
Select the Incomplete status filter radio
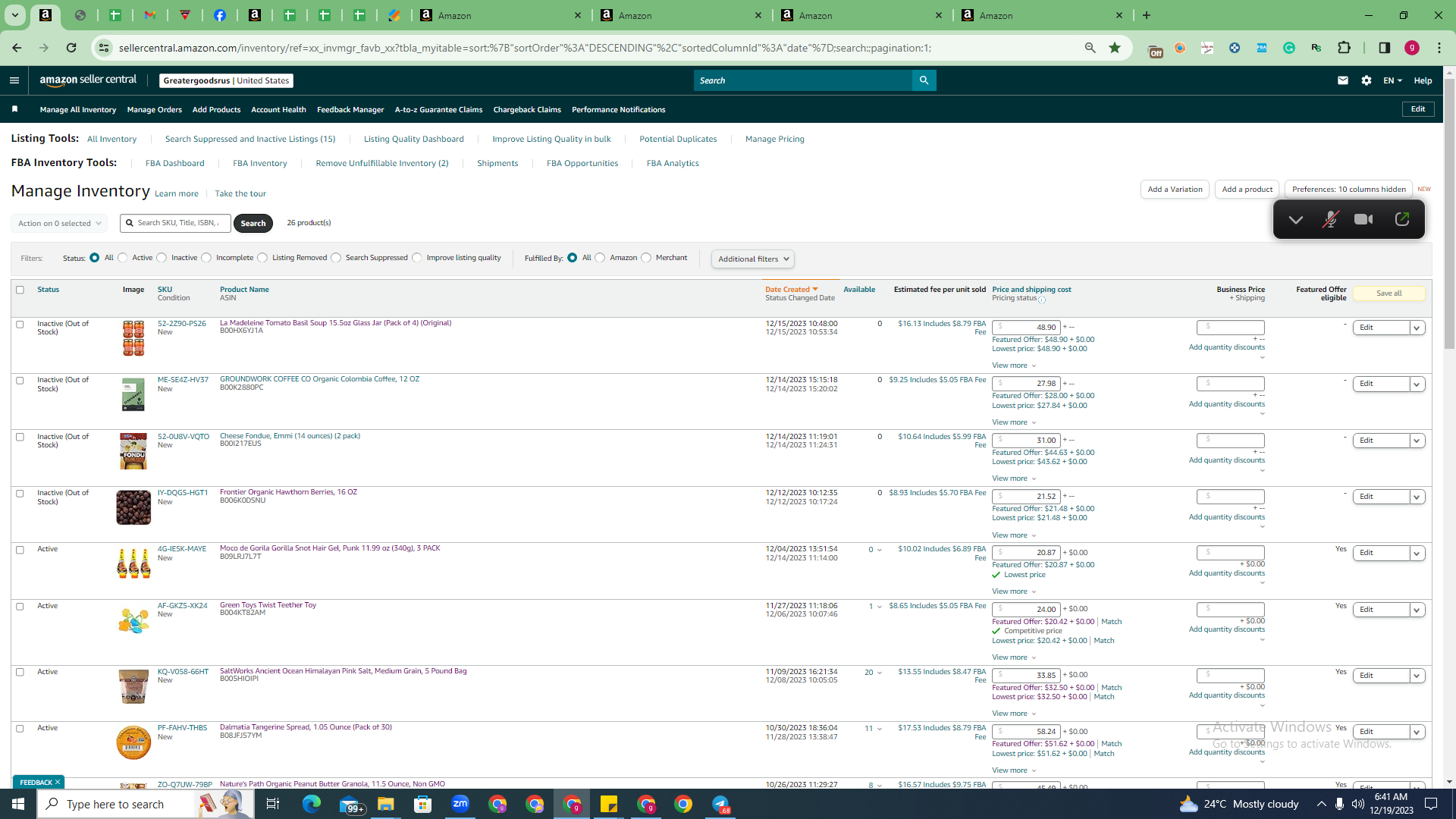[x=206, y=258]
